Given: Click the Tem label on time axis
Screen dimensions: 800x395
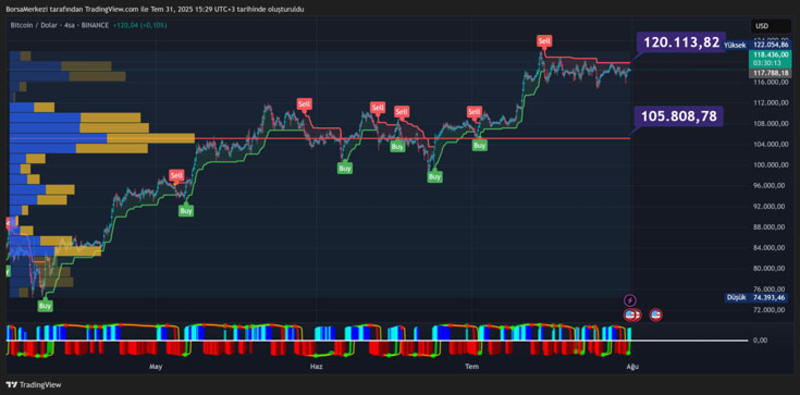Looking at the screenshot, I should point(471,366).
